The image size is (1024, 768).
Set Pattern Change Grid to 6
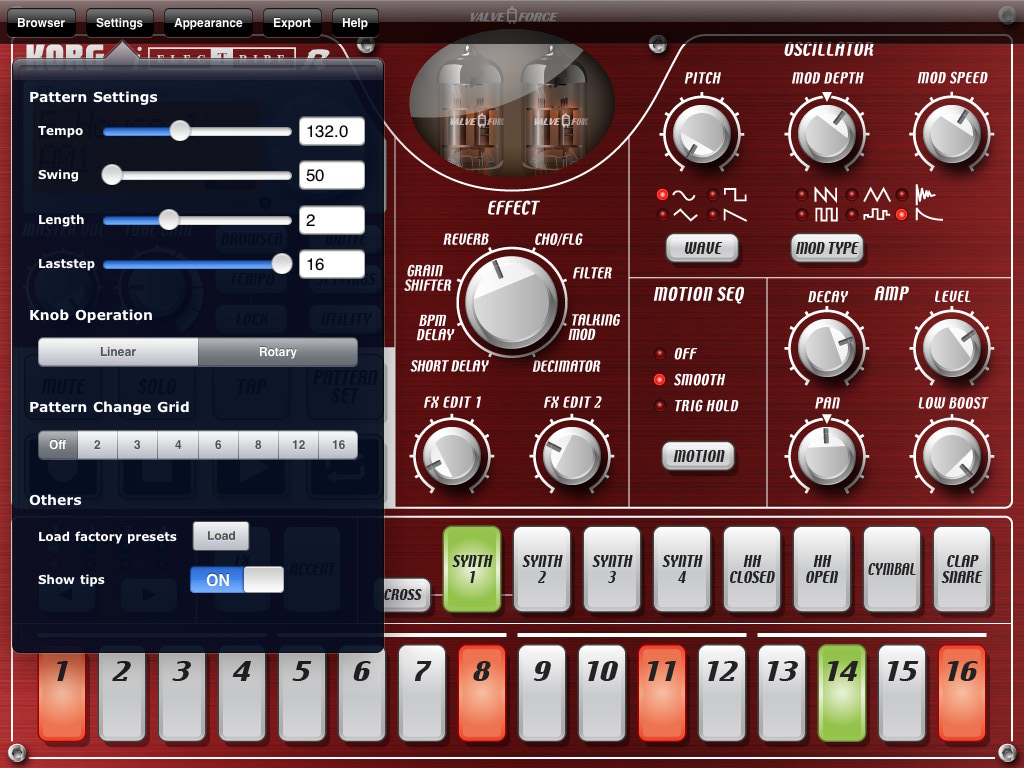[218, 445]
